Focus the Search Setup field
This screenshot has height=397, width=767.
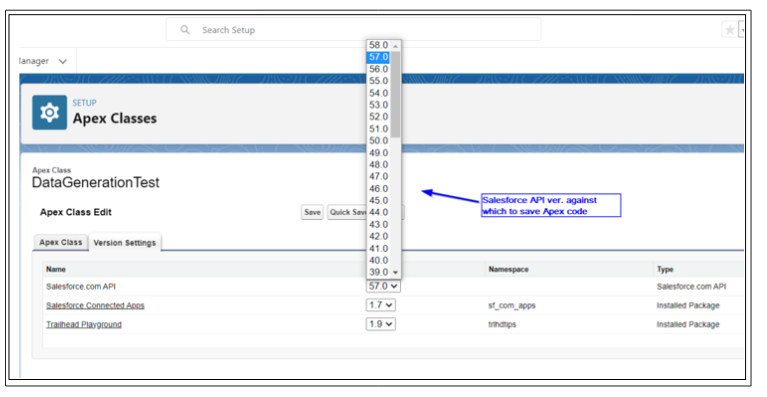click(354, 30)
